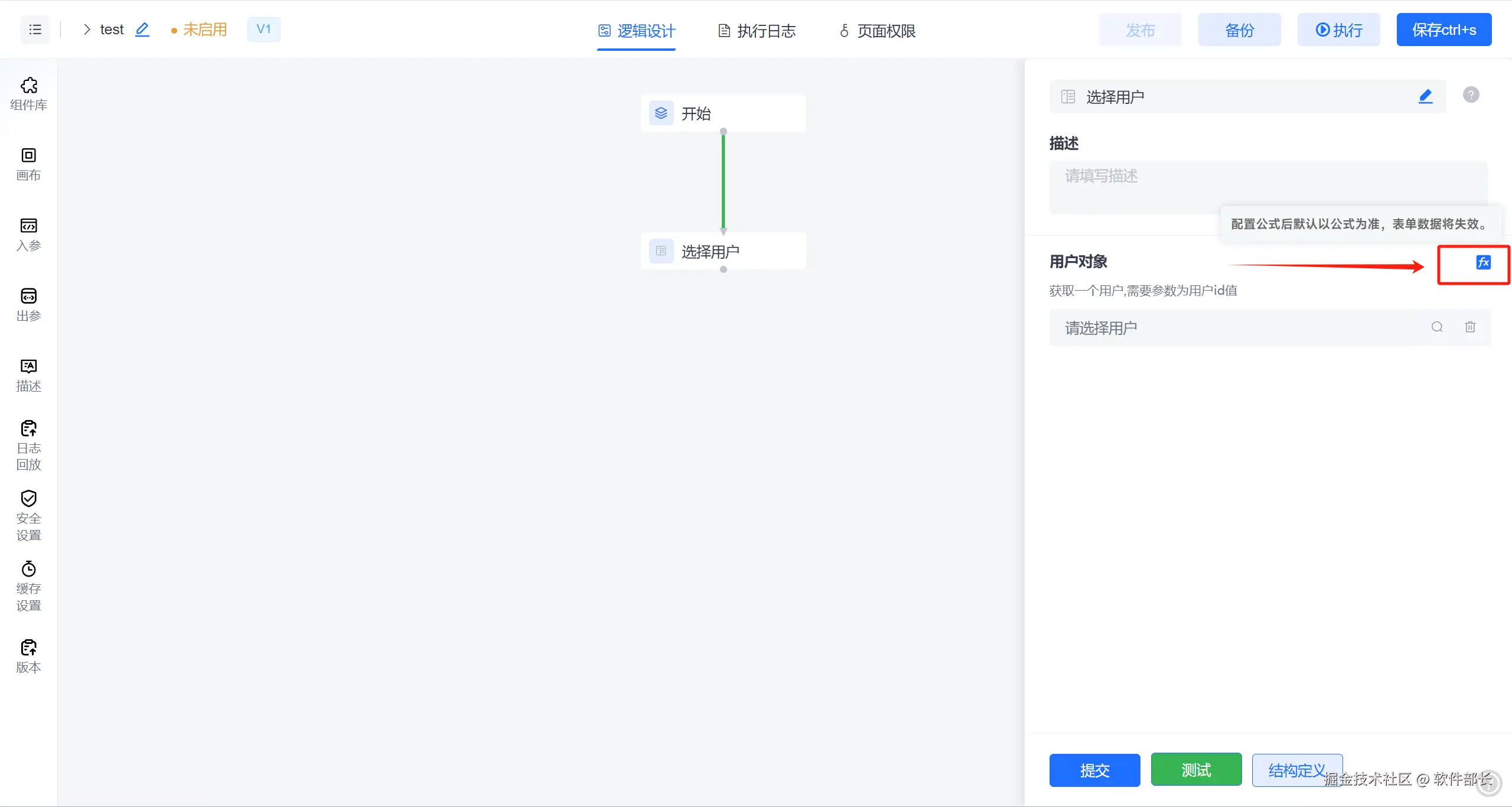Click the trash icon in user selector
The image size is (1512, 807).
pos(1470,327)
